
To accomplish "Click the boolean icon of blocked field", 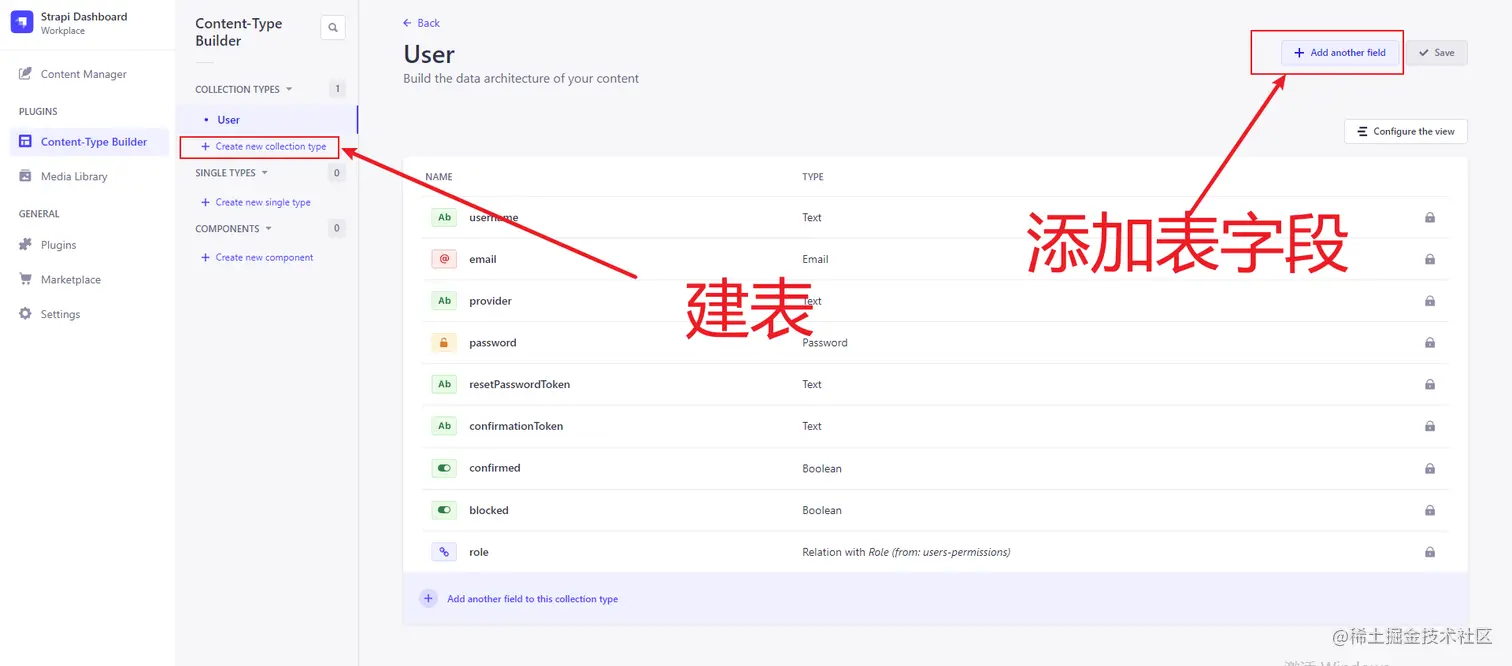I will tap(444, 510).
